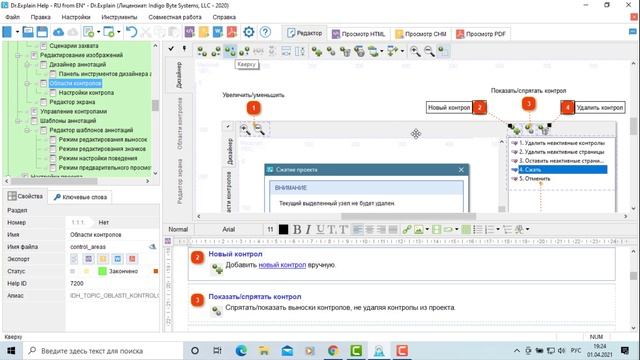Viewport: 640px width, 360px height.
Task: Set the green 'Закончено' status swatch
Action: tap(102, 271)
